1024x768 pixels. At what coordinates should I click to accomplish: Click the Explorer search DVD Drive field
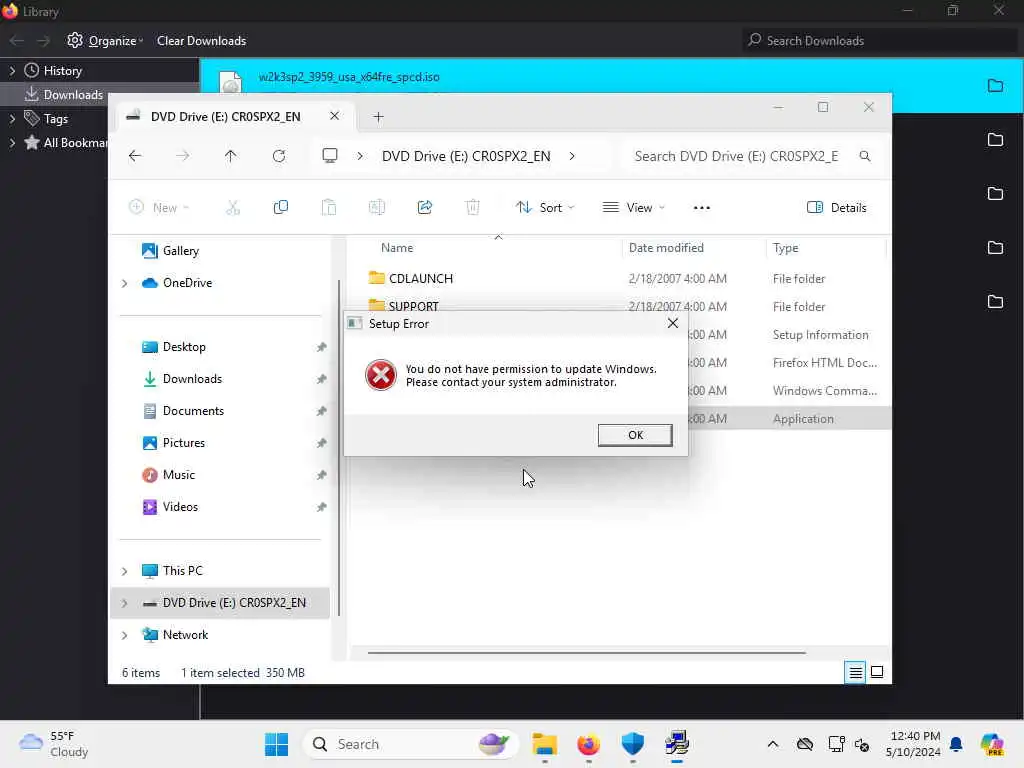[751, 156]
